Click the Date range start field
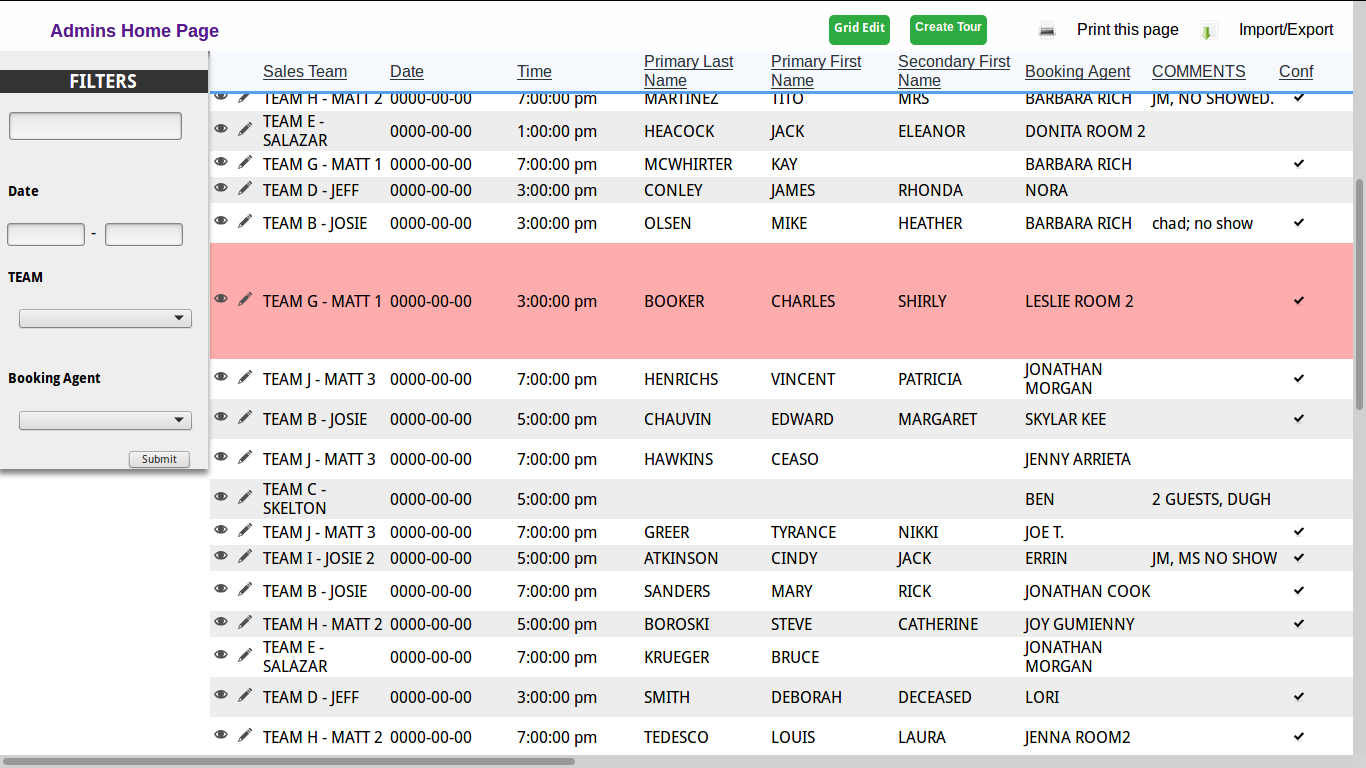Screen dimensions: 1366x768 [x=46, y=235]
